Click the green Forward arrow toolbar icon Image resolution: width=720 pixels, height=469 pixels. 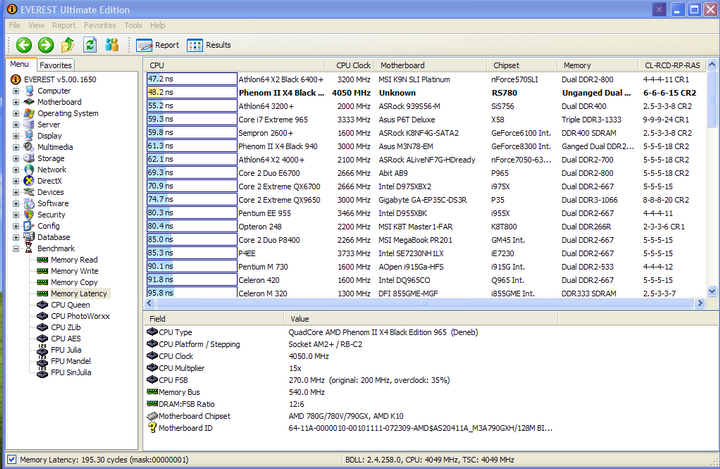pos(45,45)
